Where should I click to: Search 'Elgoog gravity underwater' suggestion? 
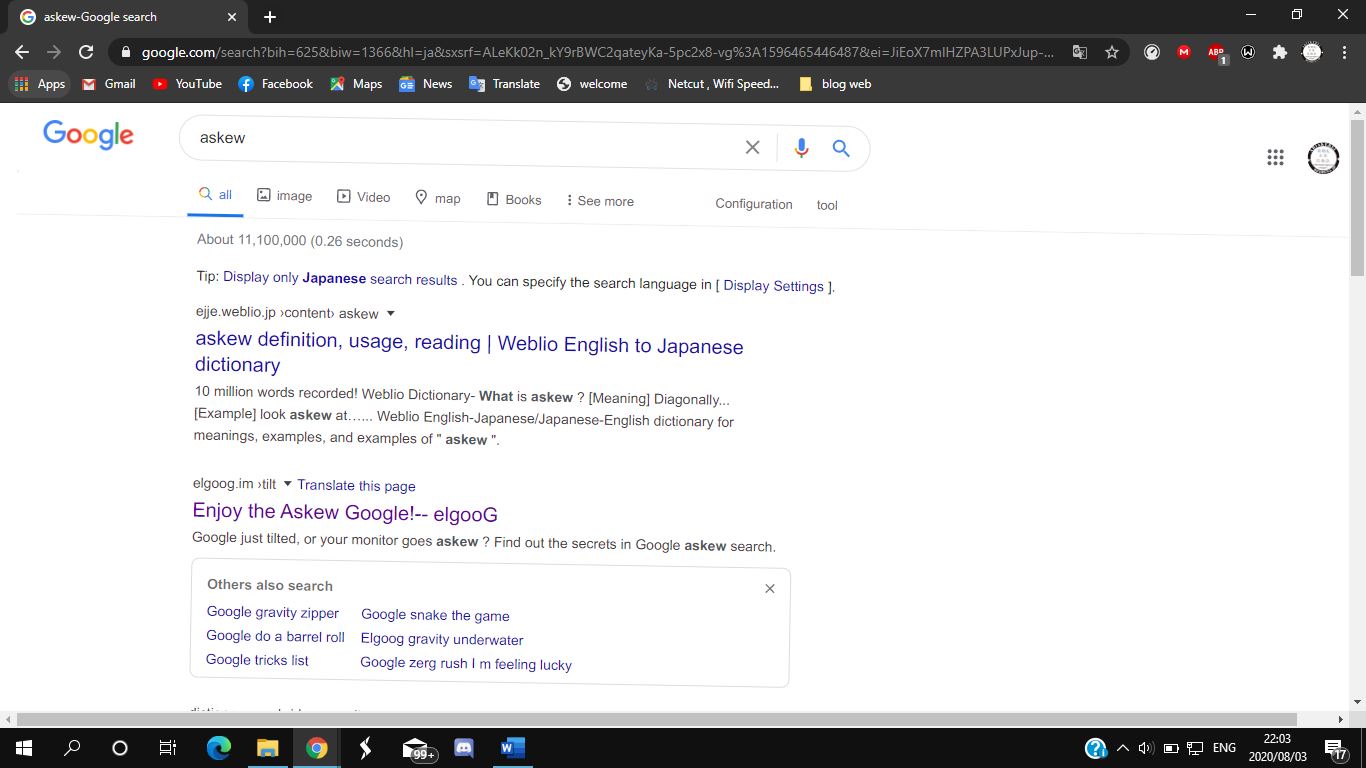point(442,639)
